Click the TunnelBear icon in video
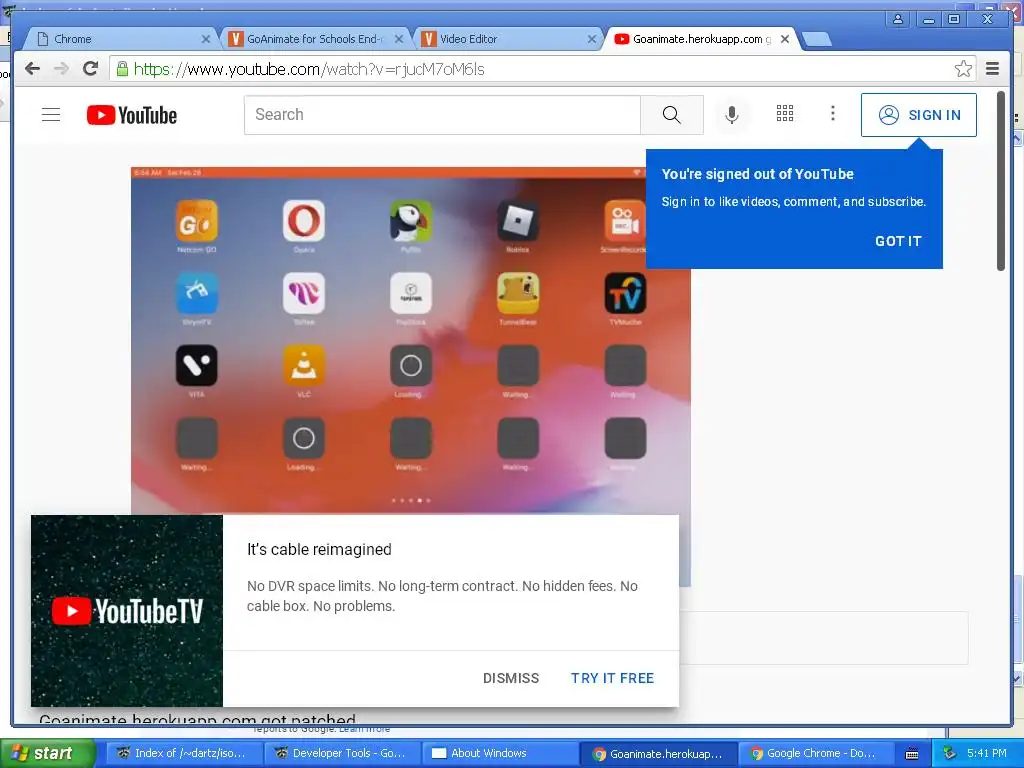This screenshot has height=768, width=1024. point(518,293)
